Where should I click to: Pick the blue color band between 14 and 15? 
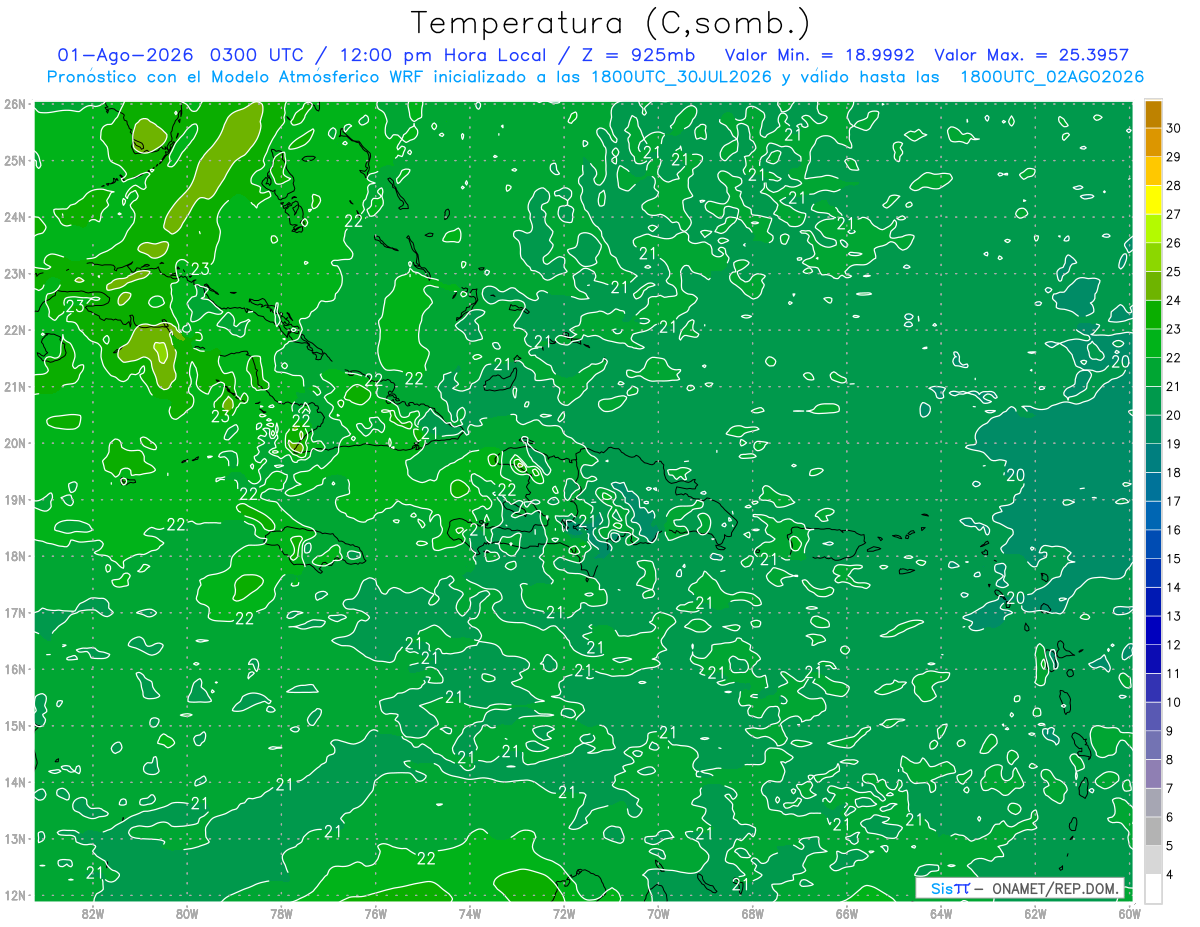tap(1153, 573)
